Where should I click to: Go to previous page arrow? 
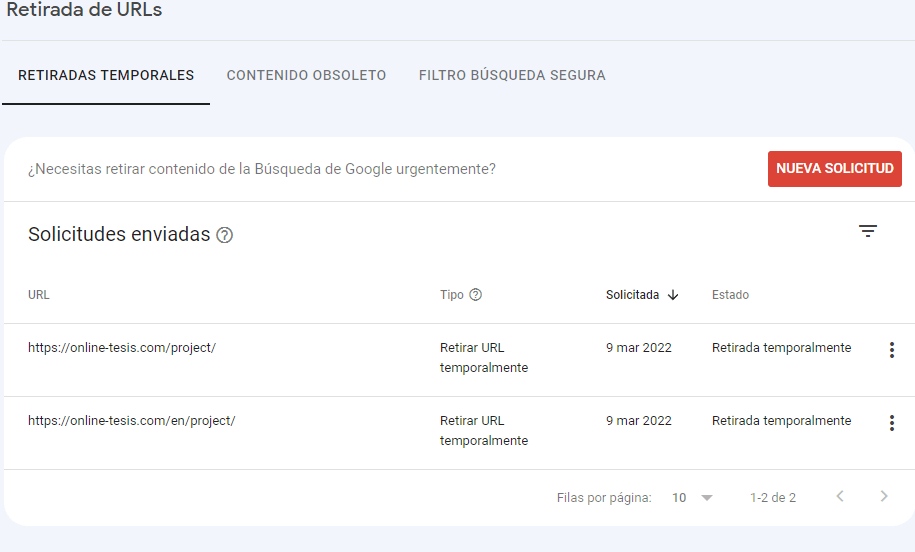click(x=840, y=496)
